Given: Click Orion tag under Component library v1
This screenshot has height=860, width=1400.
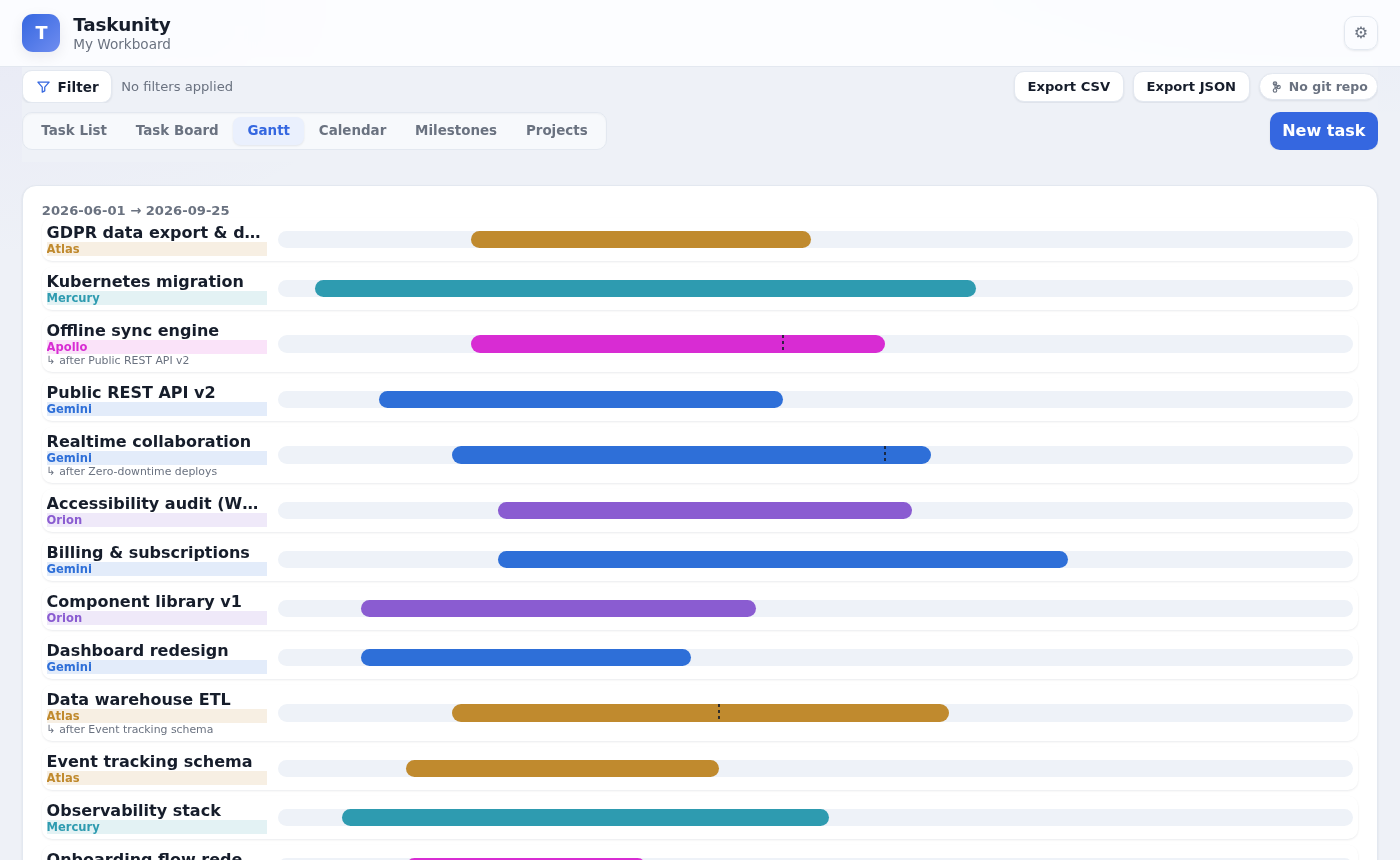Looking at the screenshot, I should [x=156, y=618].
